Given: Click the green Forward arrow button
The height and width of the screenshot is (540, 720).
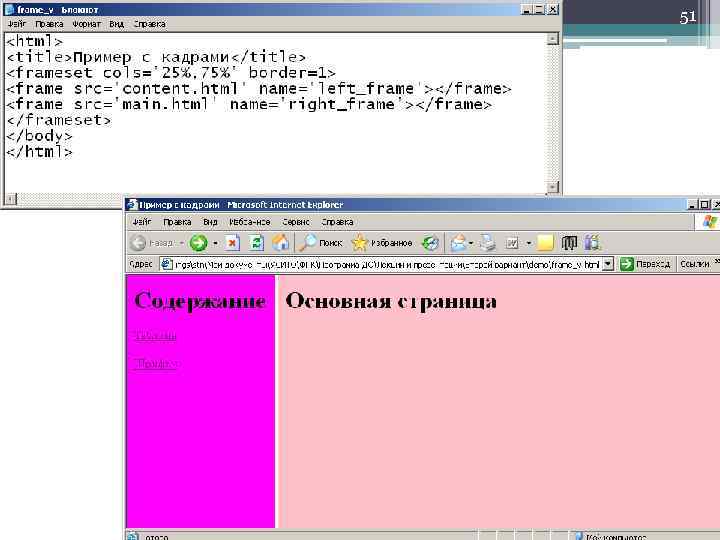Looking at the screenshot, I should coord(198,242).
